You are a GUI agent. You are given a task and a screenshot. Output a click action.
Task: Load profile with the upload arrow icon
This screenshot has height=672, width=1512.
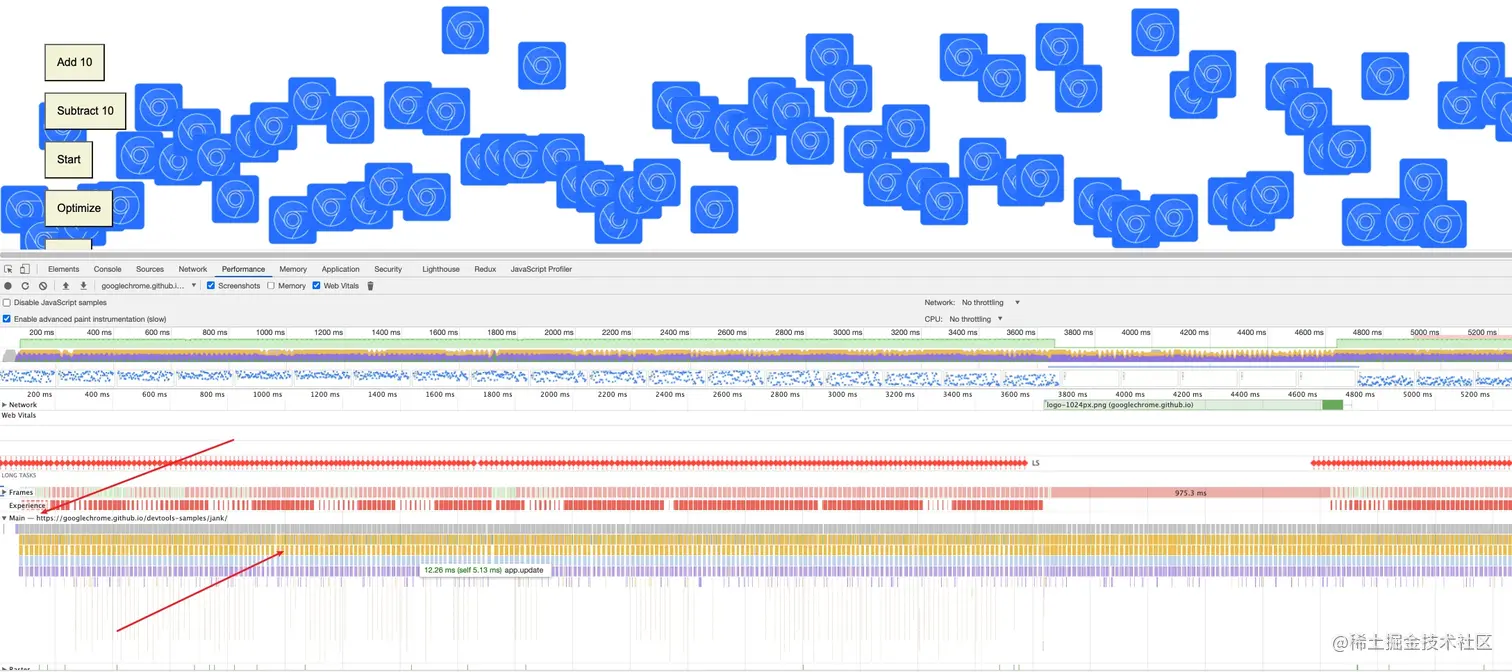(x=66, y=286)
